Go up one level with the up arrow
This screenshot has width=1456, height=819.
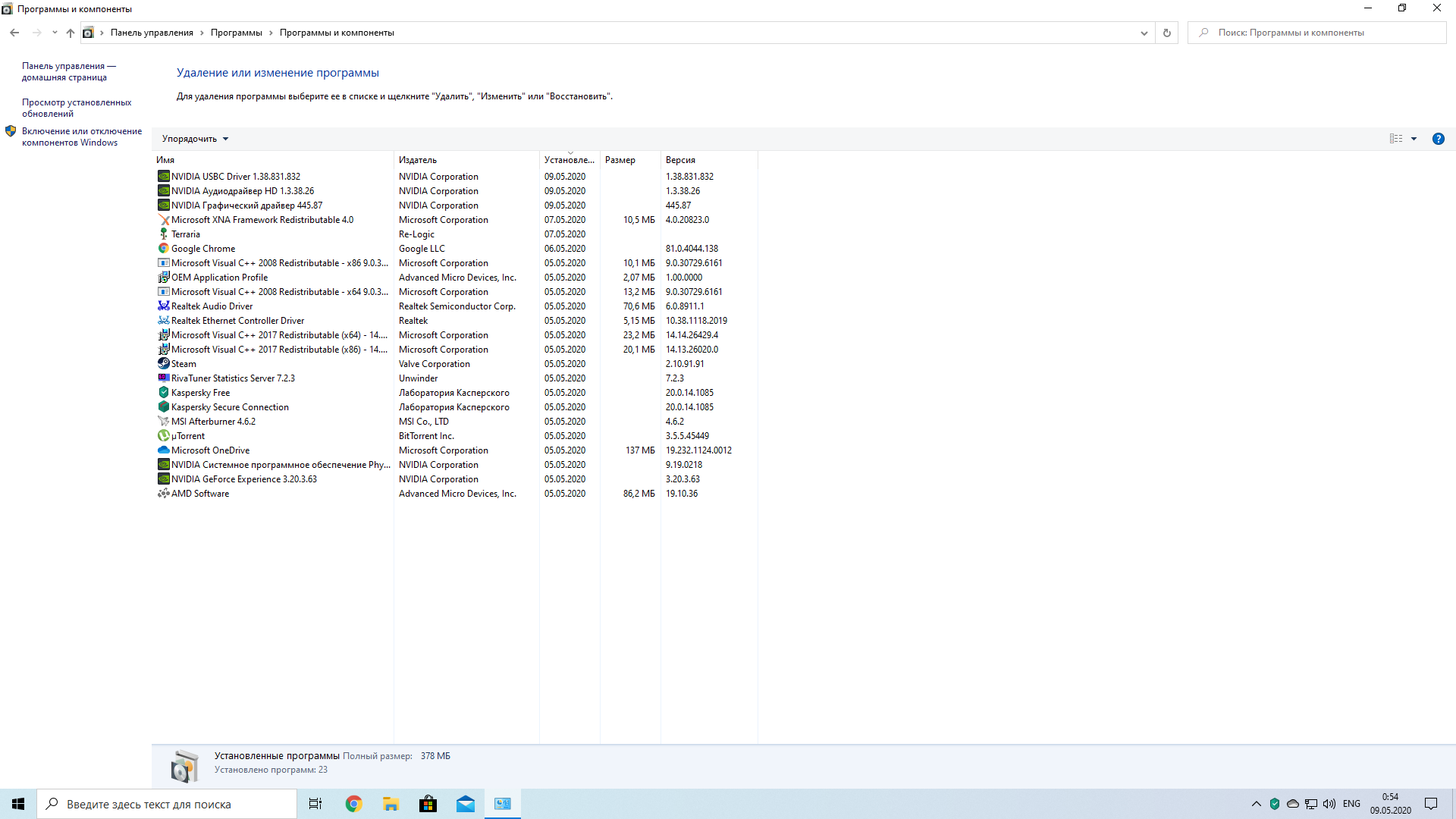point(71,33)
